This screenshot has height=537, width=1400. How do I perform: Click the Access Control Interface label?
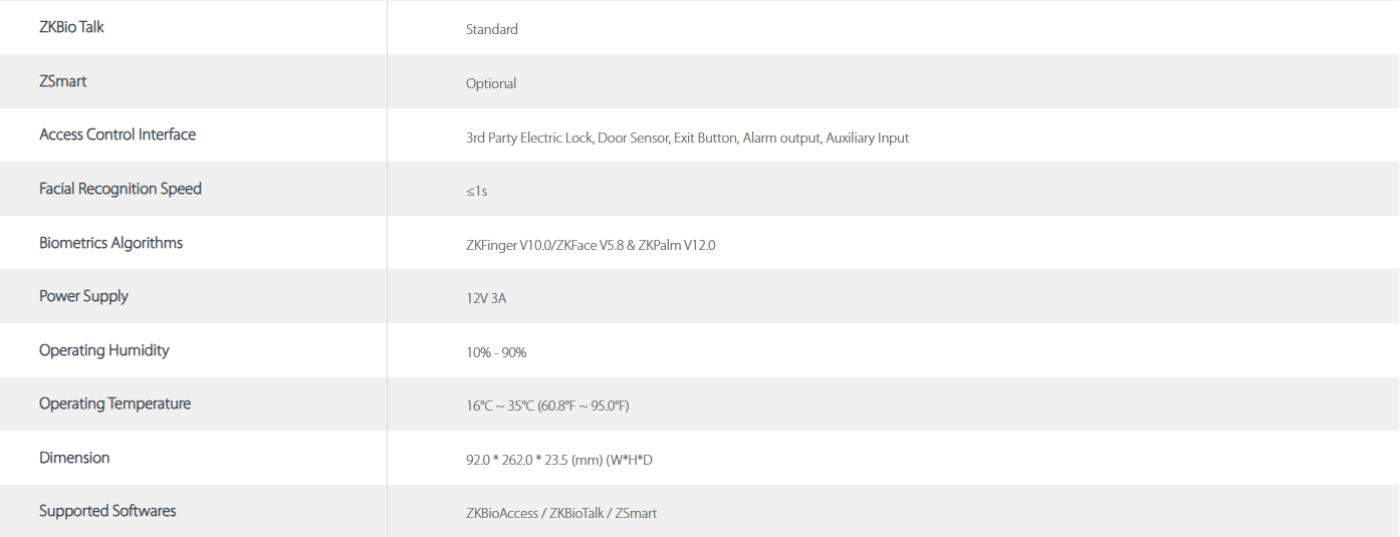(117, 136)
